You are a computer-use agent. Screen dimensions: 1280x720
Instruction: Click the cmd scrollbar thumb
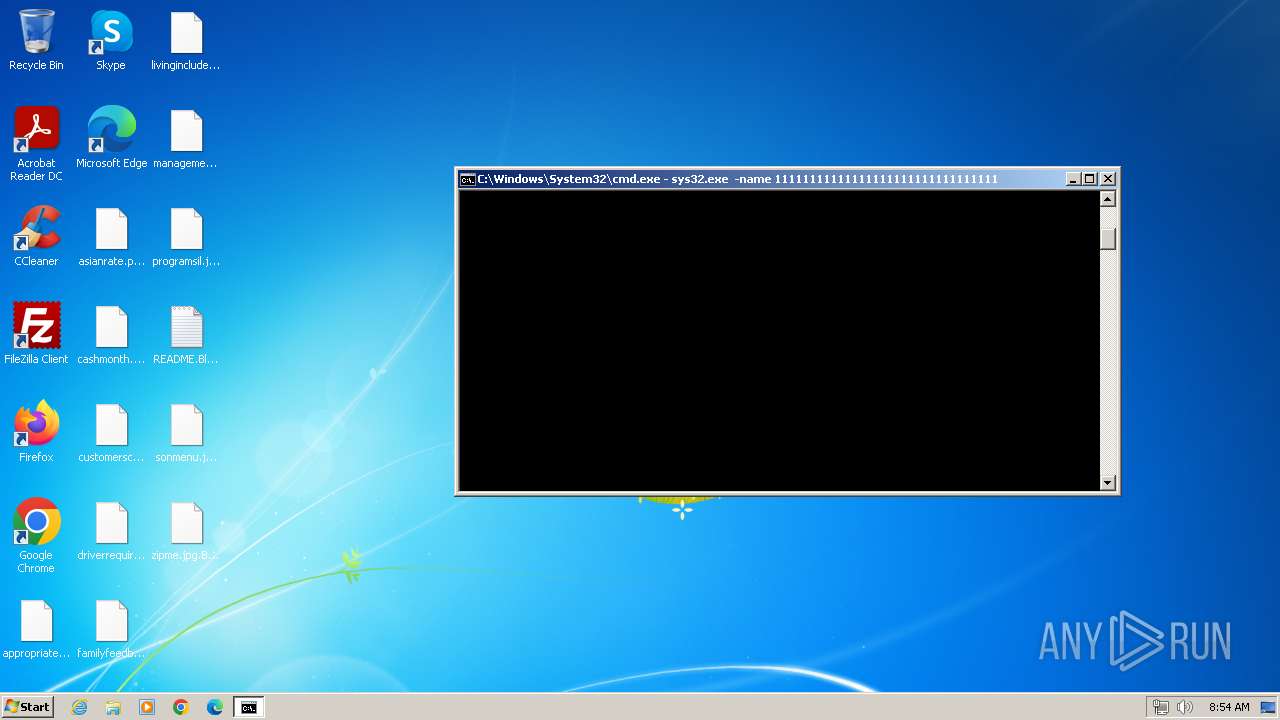[x=1107, y=238]
